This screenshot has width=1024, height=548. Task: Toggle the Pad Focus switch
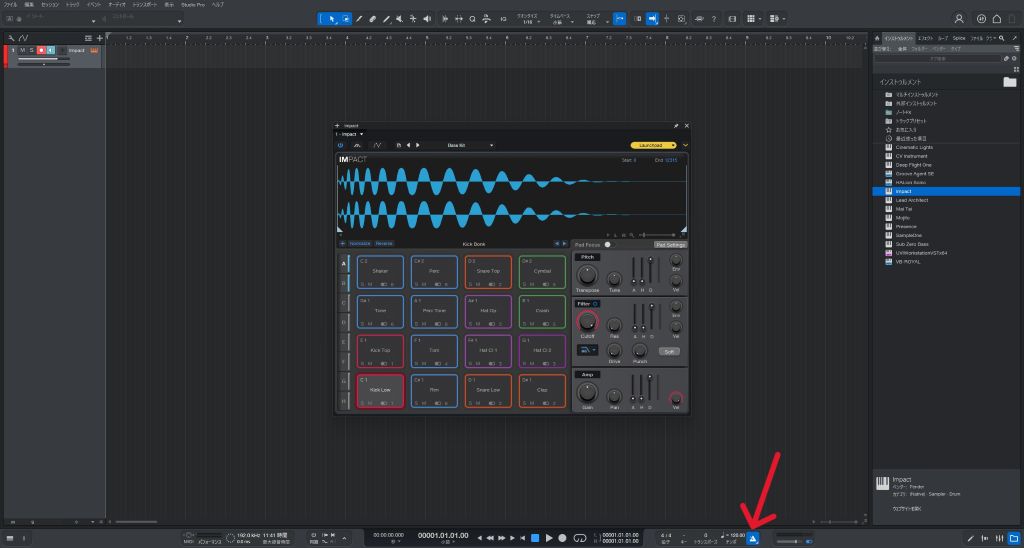tap(609, 244)
